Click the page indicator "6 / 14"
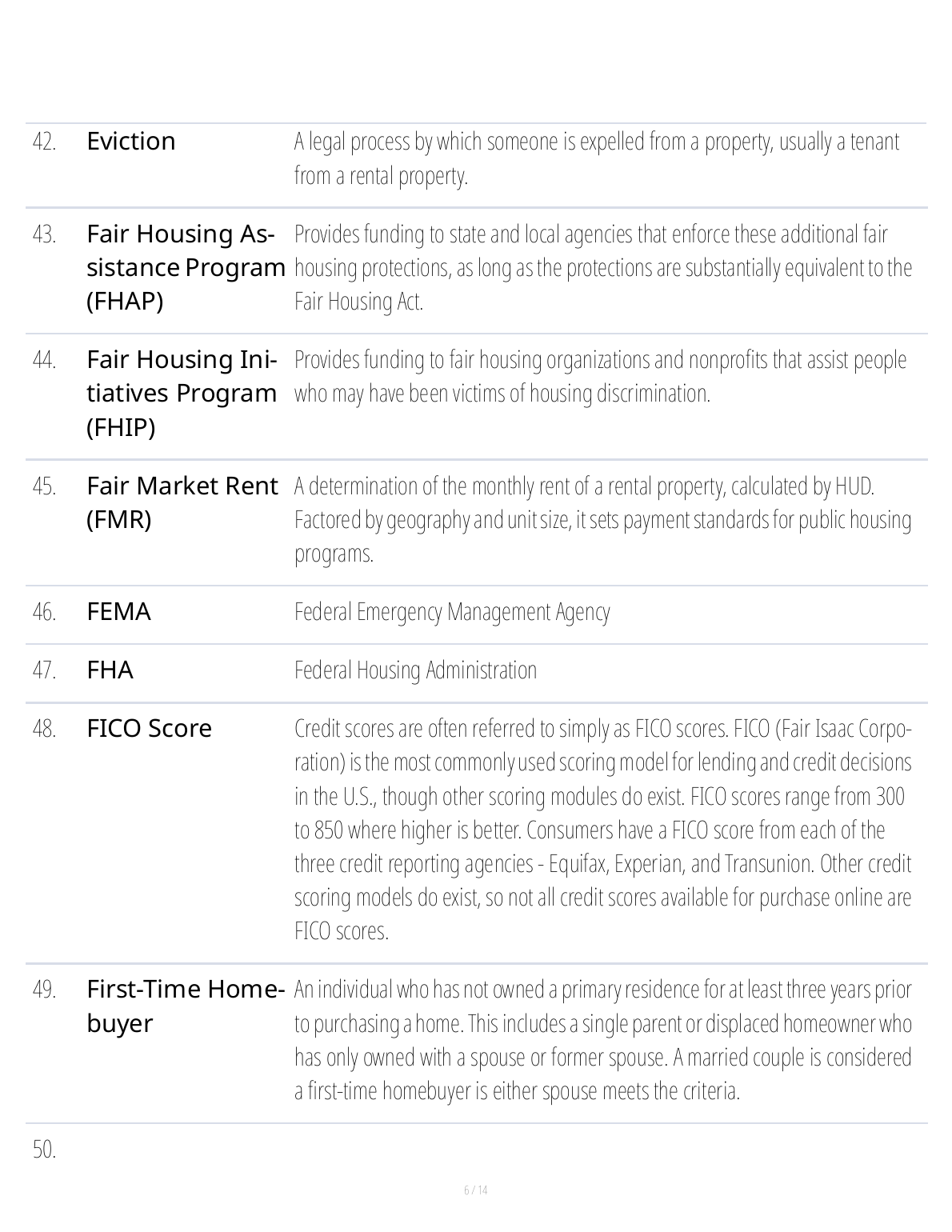The image size is (952, 1232). [x=475, y=1190]
